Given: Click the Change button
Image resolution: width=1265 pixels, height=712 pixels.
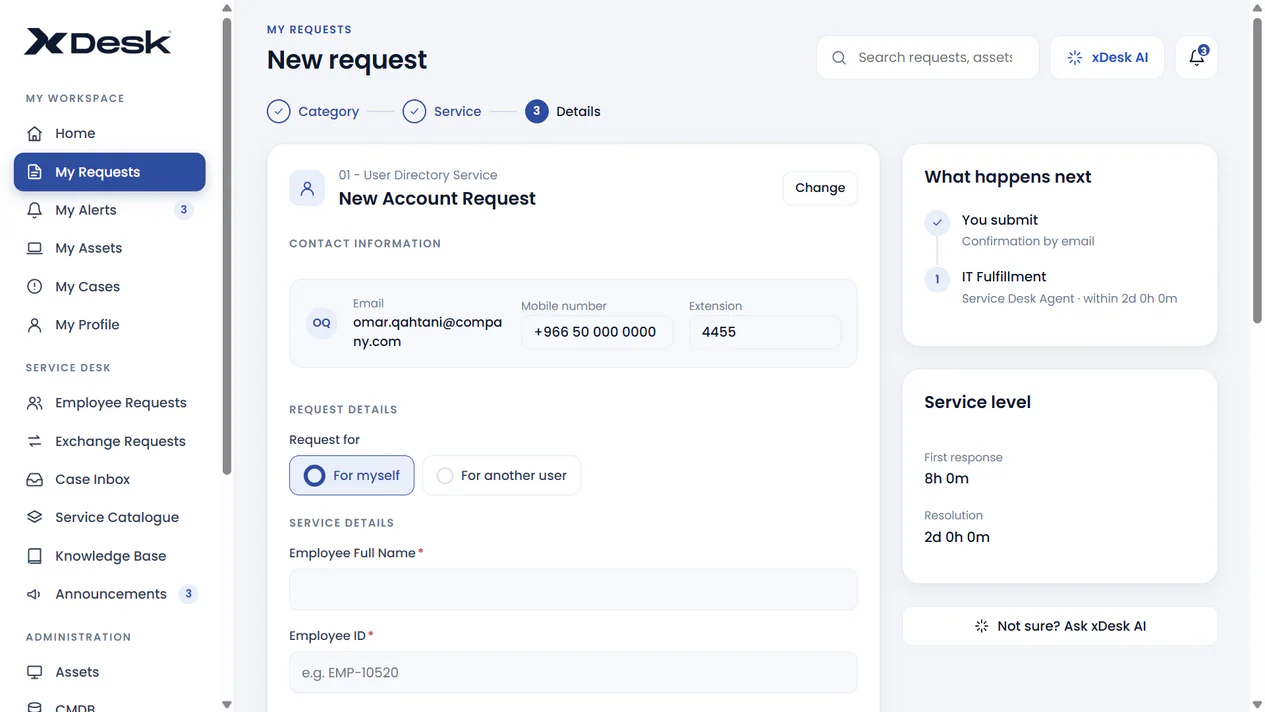Looking at the screenshot, I should pyautogui.click(x=820, y=188).
